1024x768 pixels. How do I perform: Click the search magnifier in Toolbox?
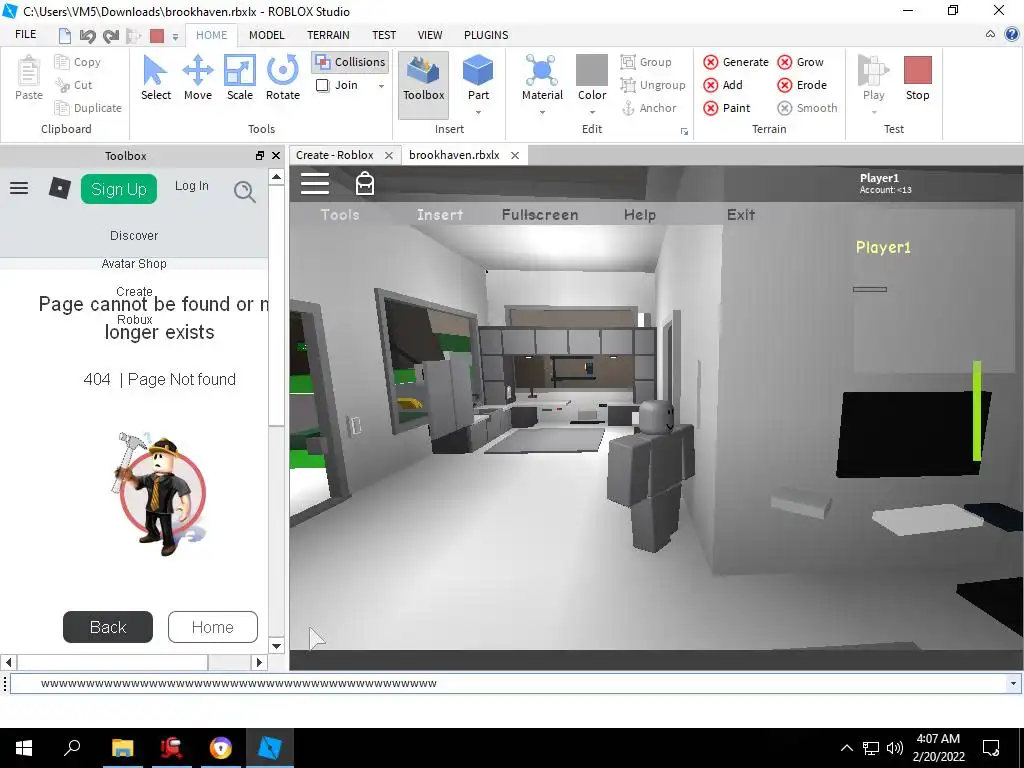coord(245,191)
